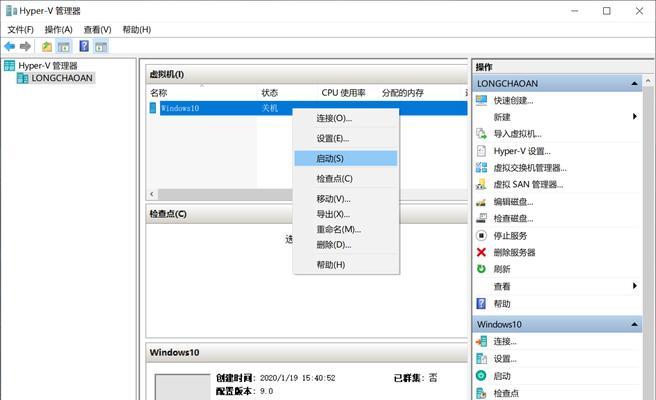Image resolution: width=656 pixels, height=400 pixels.
Task: Open the 文件(F) menu
Action: 20,30
